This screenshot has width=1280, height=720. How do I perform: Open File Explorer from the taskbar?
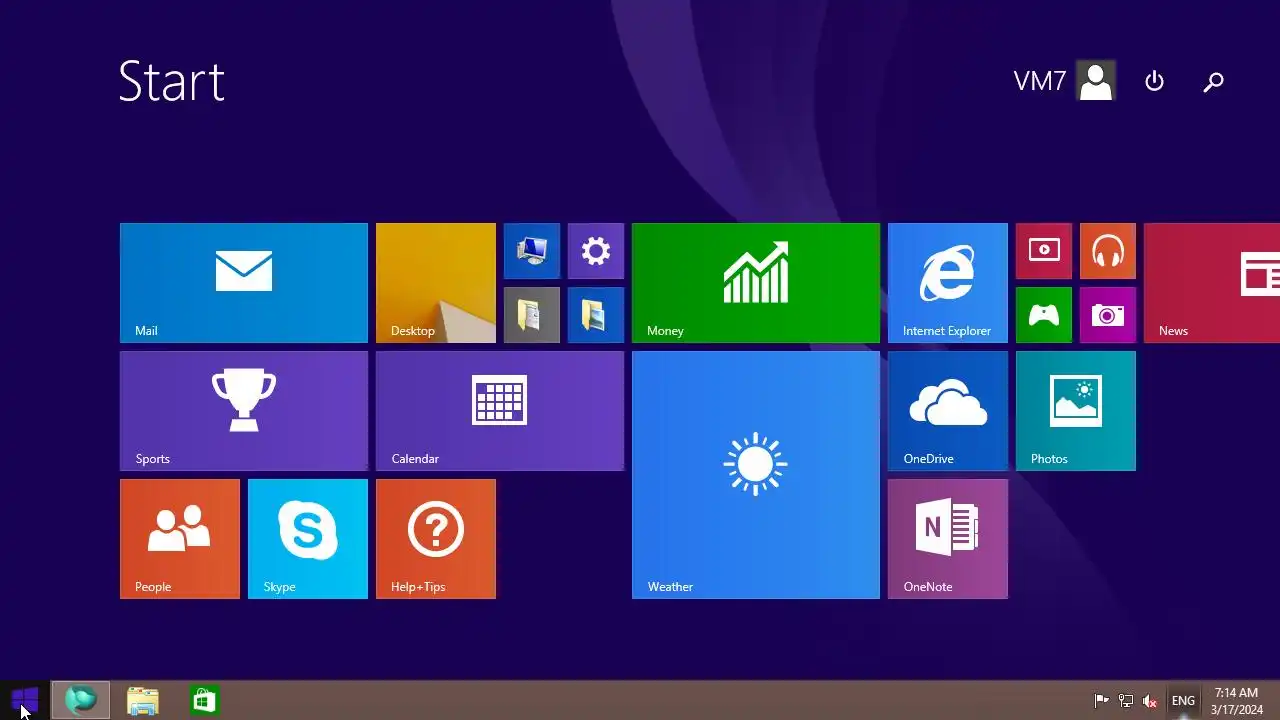tap(143, 700)
